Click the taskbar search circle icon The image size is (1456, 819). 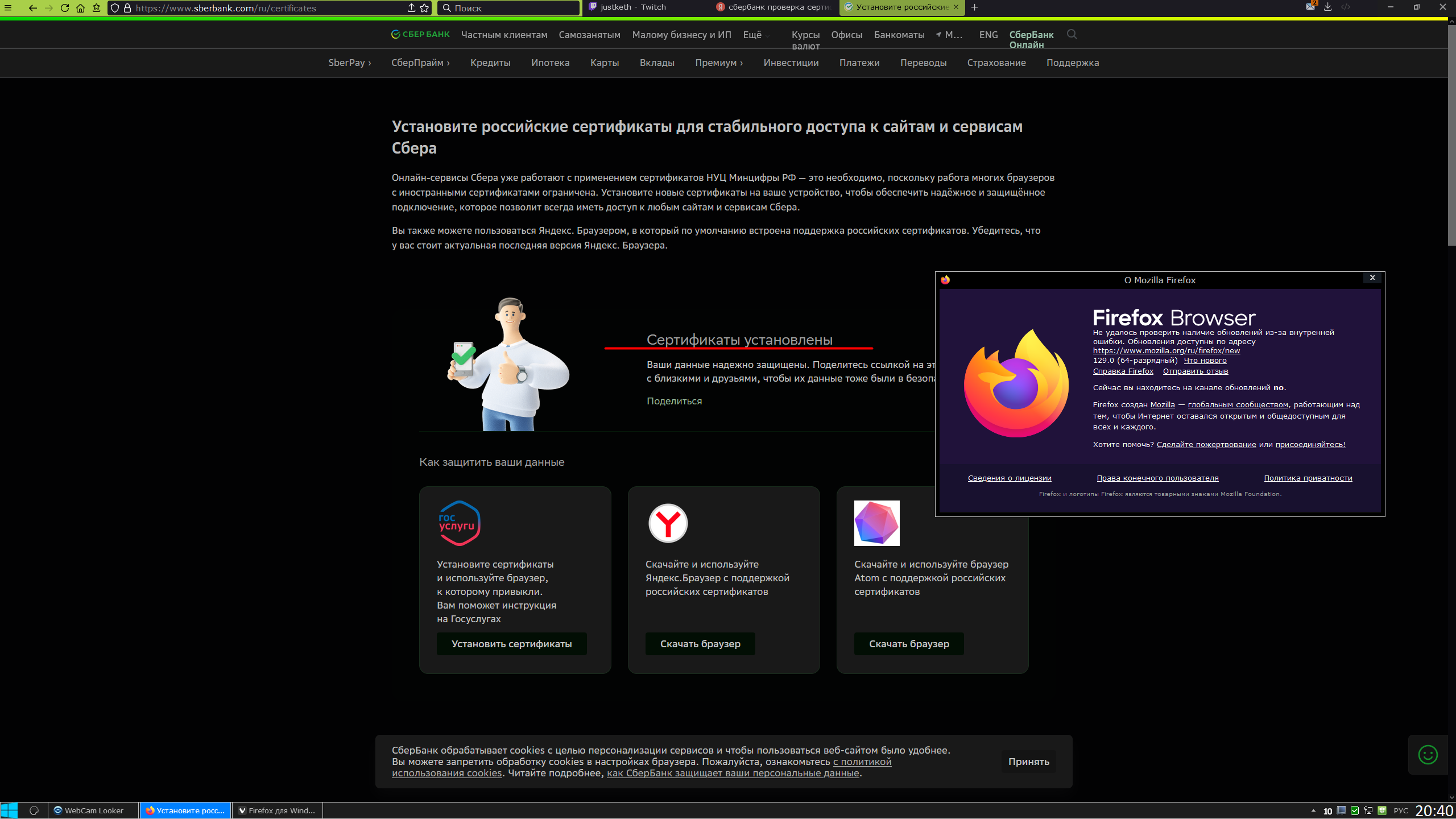tap(34, 810)
